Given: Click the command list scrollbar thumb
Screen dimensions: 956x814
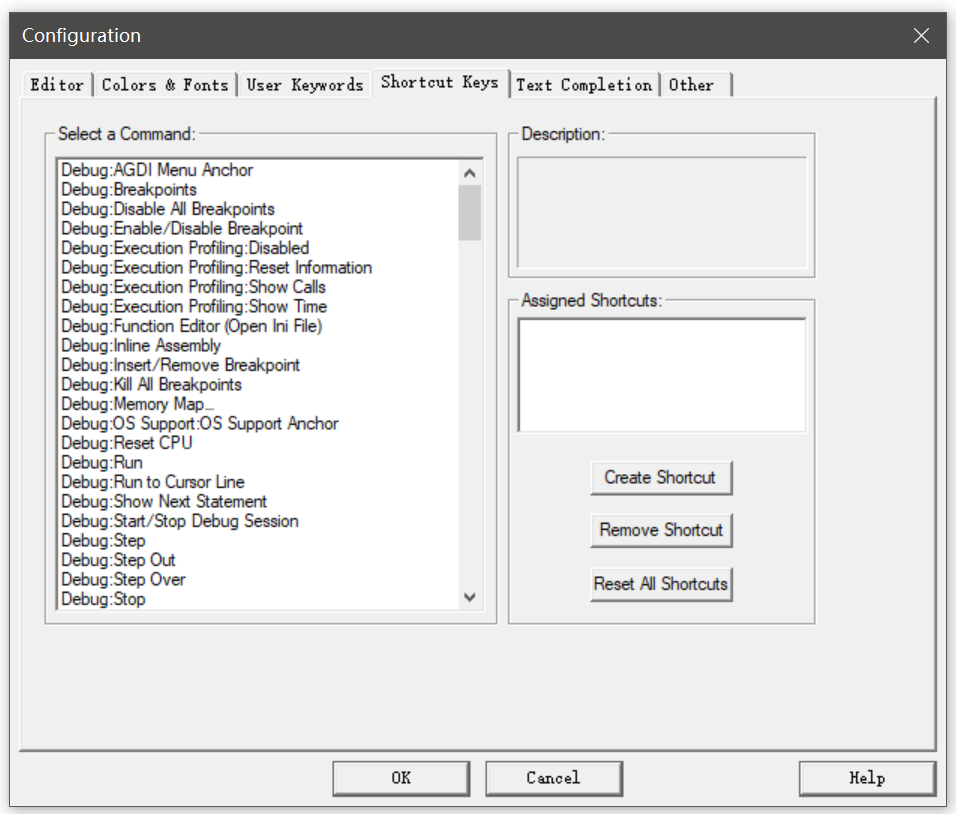Looking at the screenshot, I should click(469, 213).
